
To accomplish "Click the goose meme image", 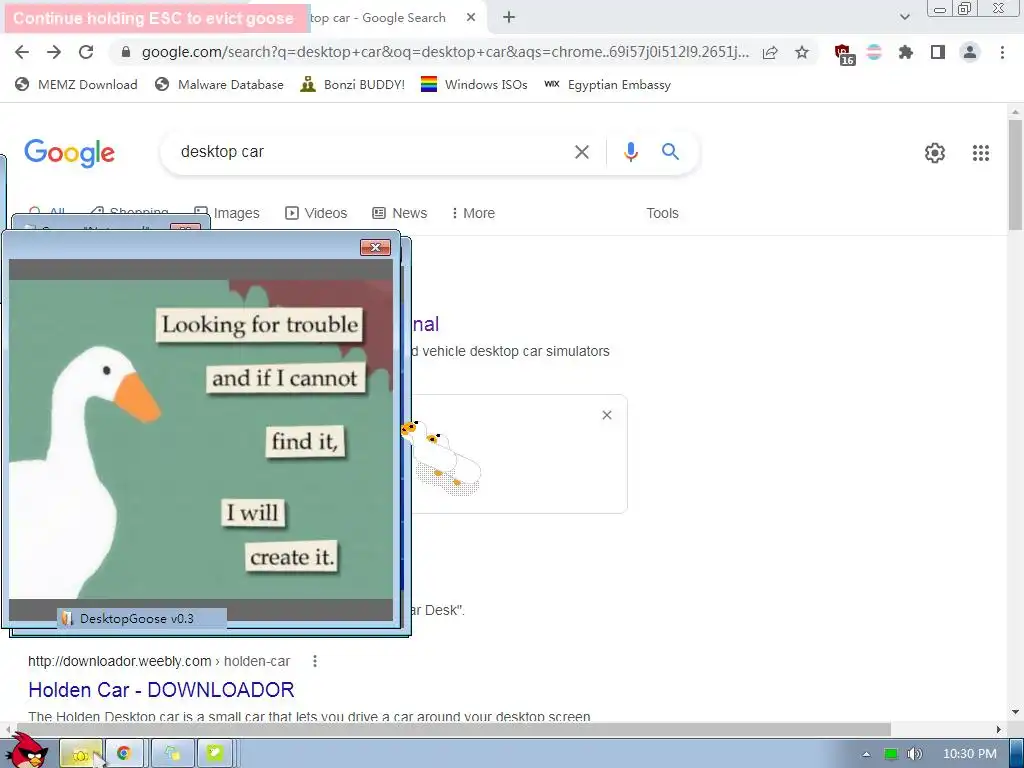I will 200,440.
